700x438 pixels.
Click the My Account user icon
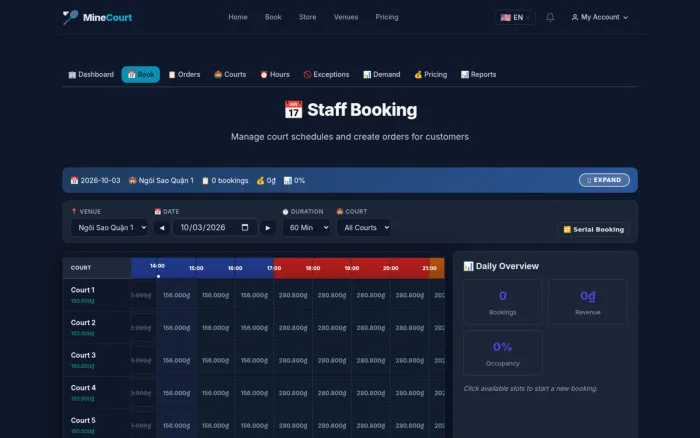pyautogui.click(x=575, y=17)
